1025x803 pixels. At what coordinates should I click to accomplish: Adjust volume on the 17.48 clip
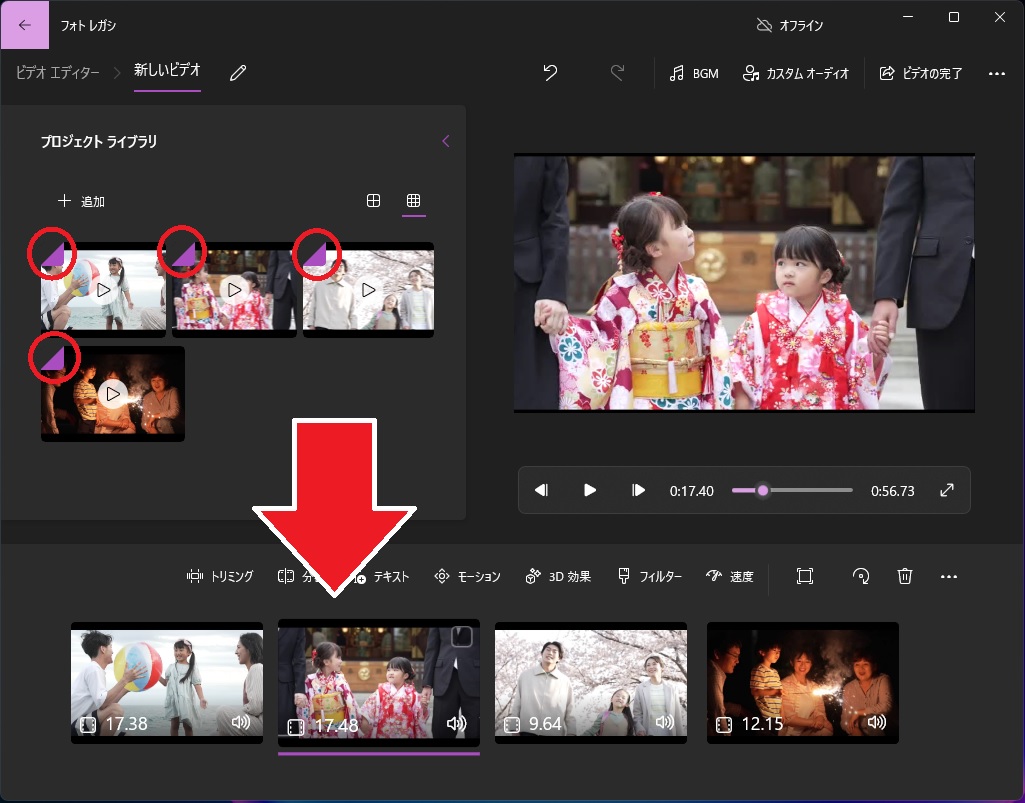click(456, 723)
